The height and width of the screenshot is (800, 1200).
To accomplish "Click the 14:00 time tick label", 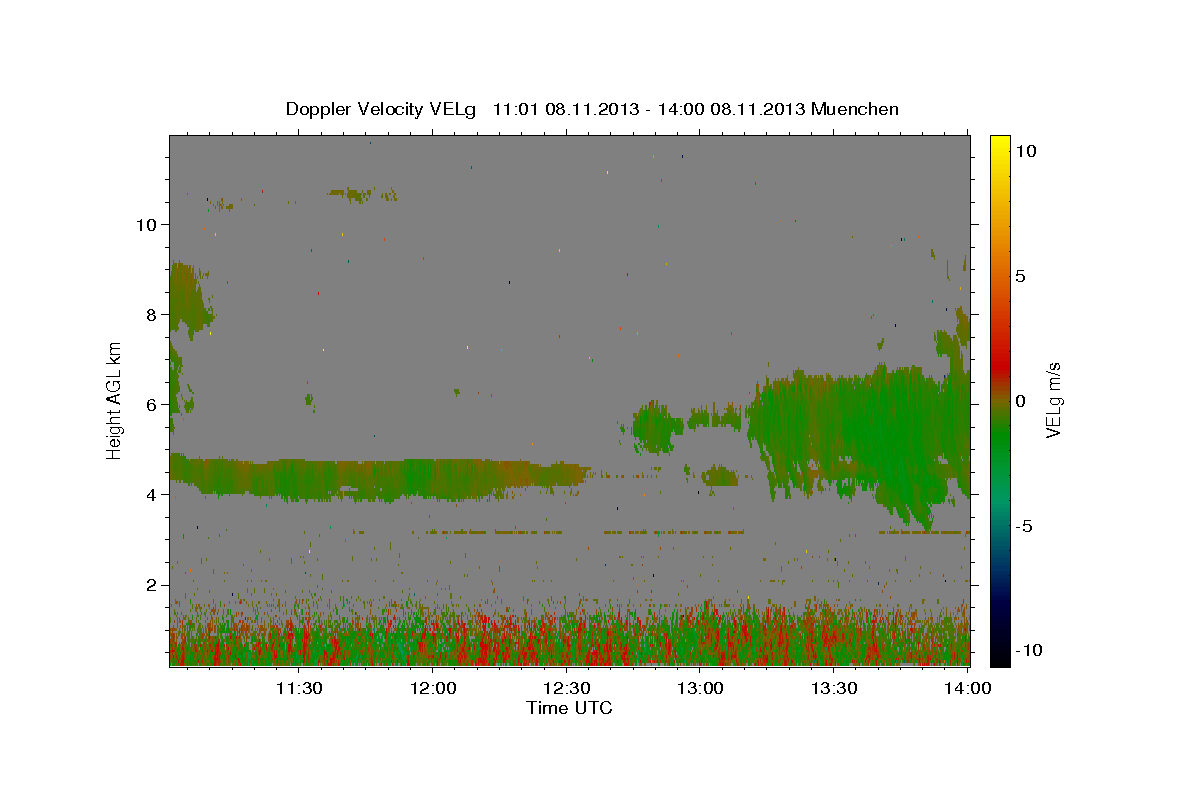I will click(x=969, y=687).
